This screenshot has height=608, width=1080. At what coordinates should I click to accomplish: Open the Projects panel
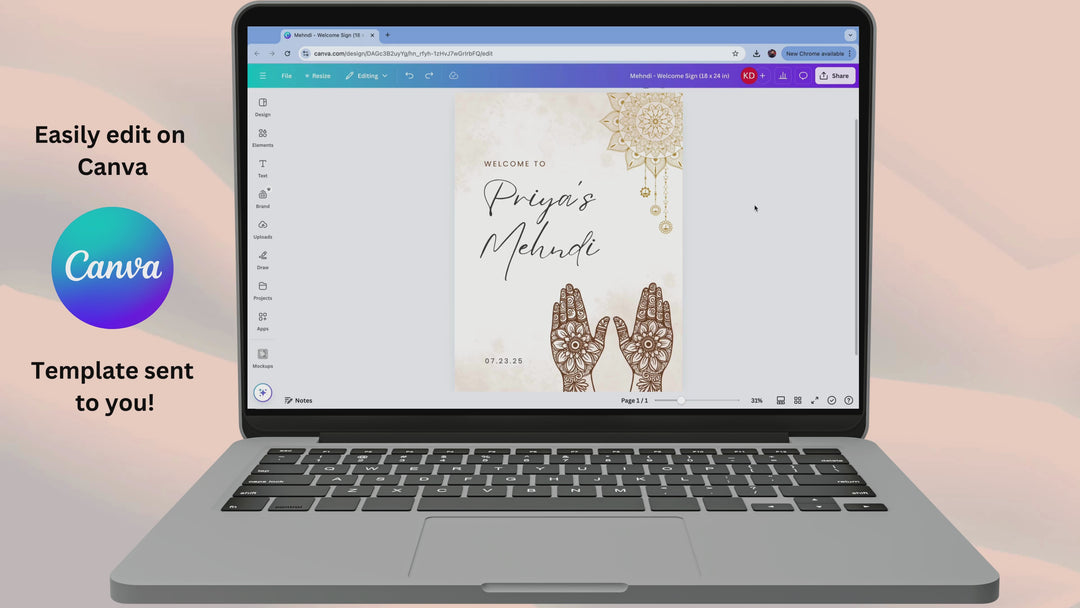click(x=262, y=291)
